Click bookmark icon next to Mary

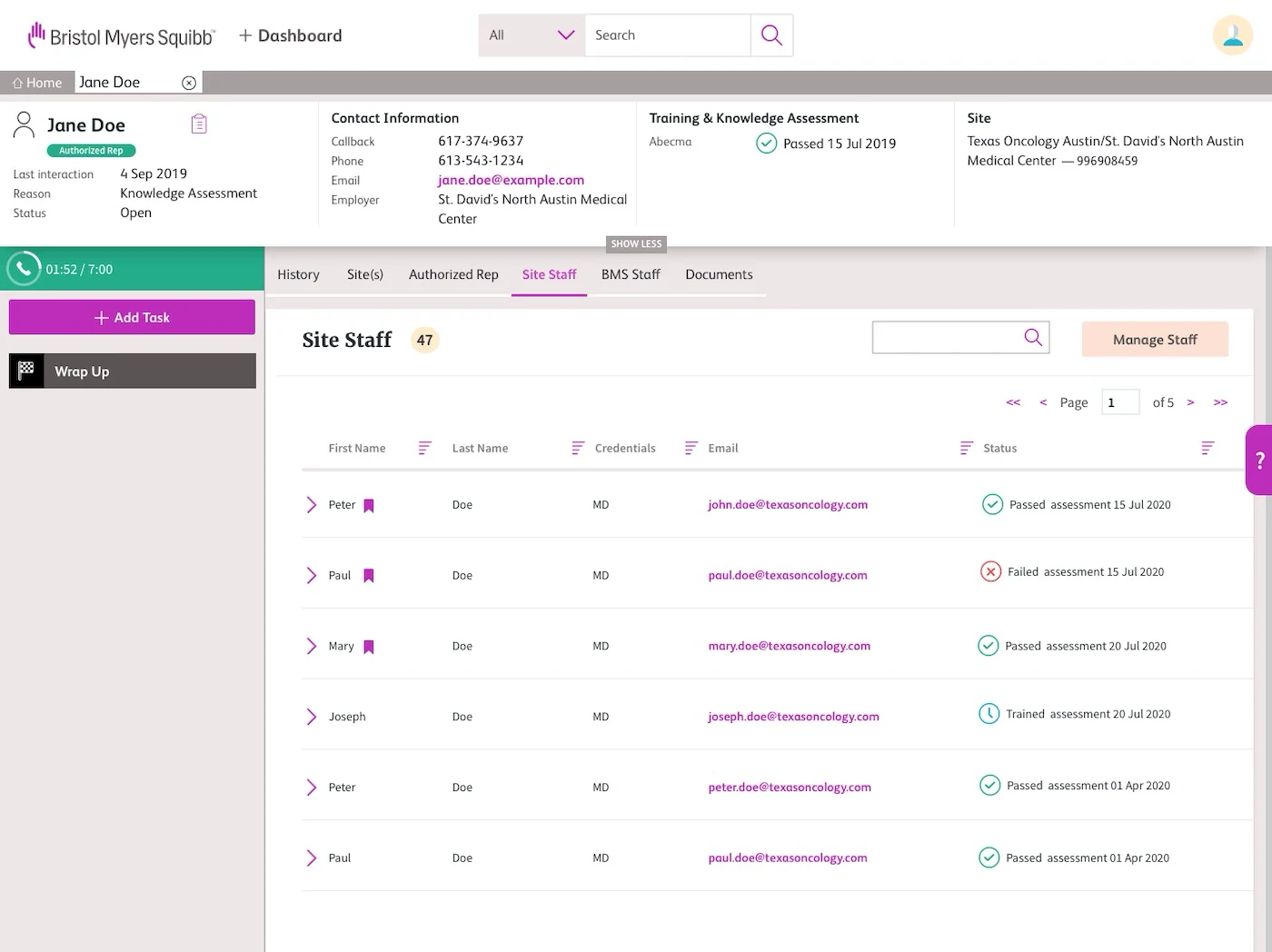tap(369, 647)
